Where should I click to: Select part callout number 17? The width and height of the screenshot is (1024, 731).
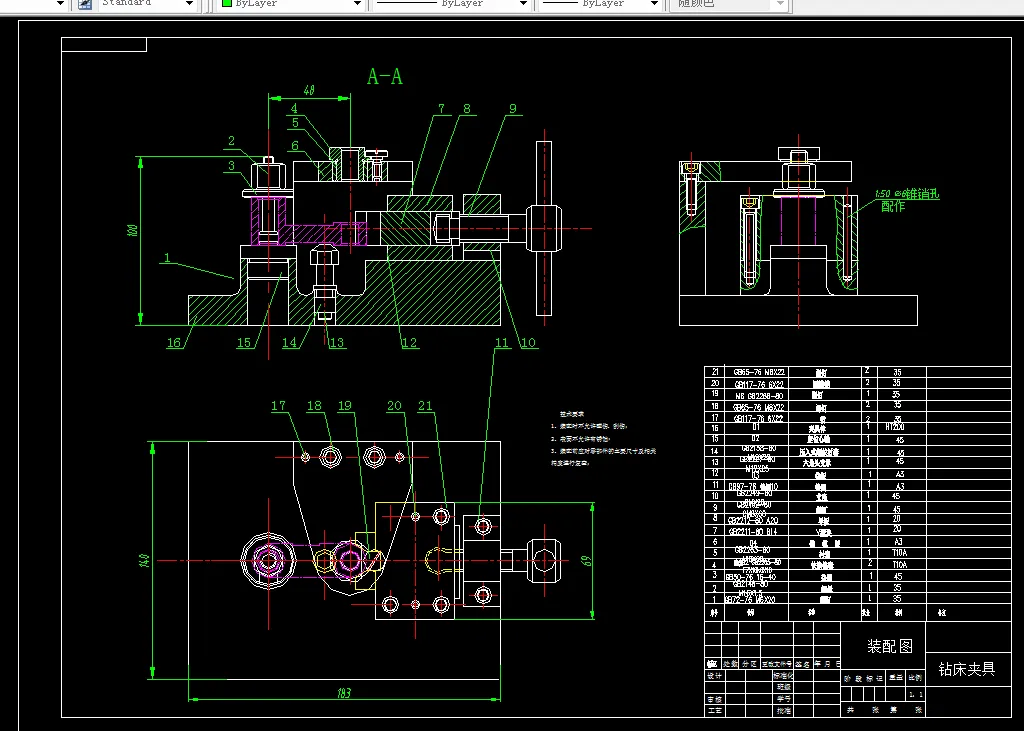click(x=279, y=406)
